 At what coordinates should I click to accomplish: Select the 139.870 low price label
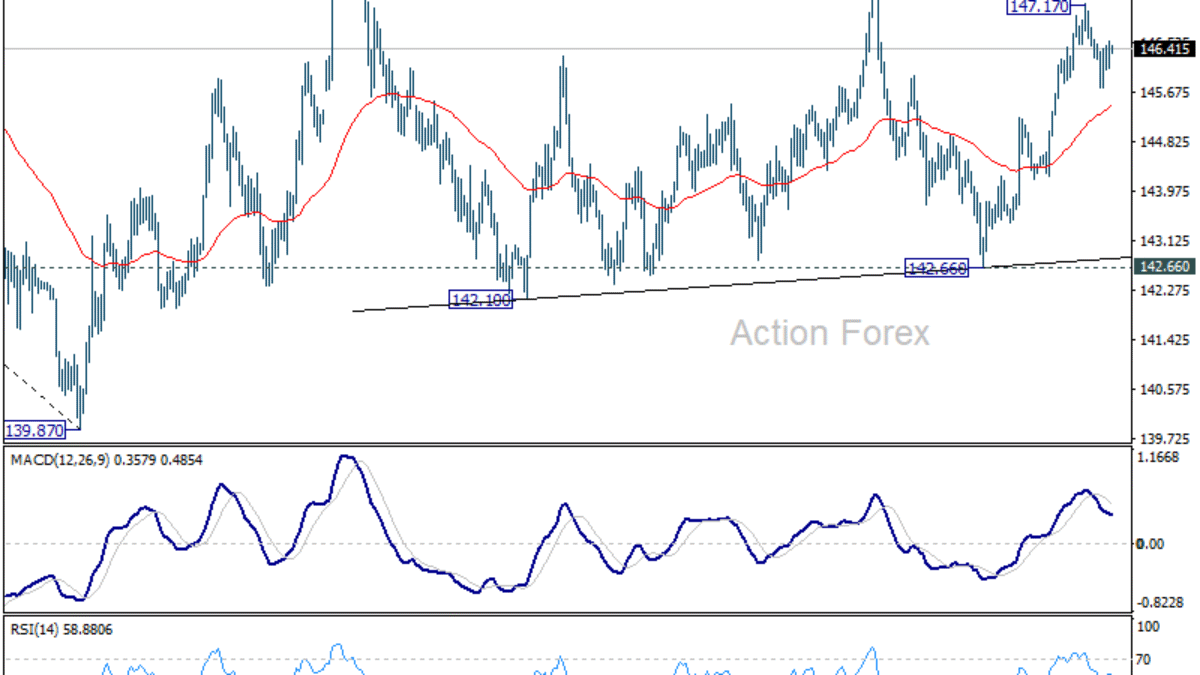tap(33, 430)
